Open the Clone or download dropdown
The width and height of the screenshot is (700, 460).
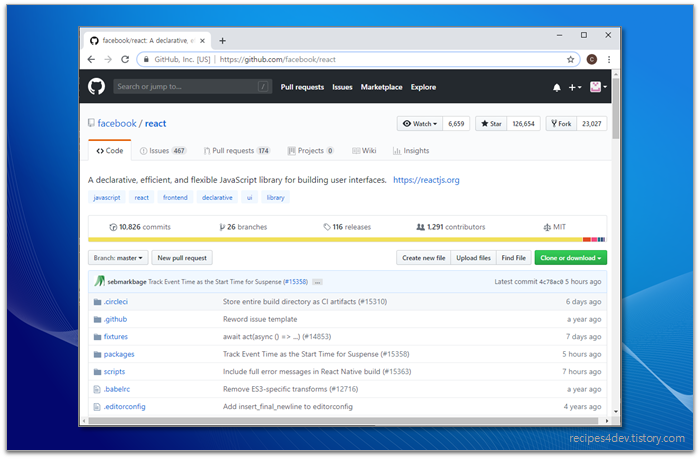571,258
